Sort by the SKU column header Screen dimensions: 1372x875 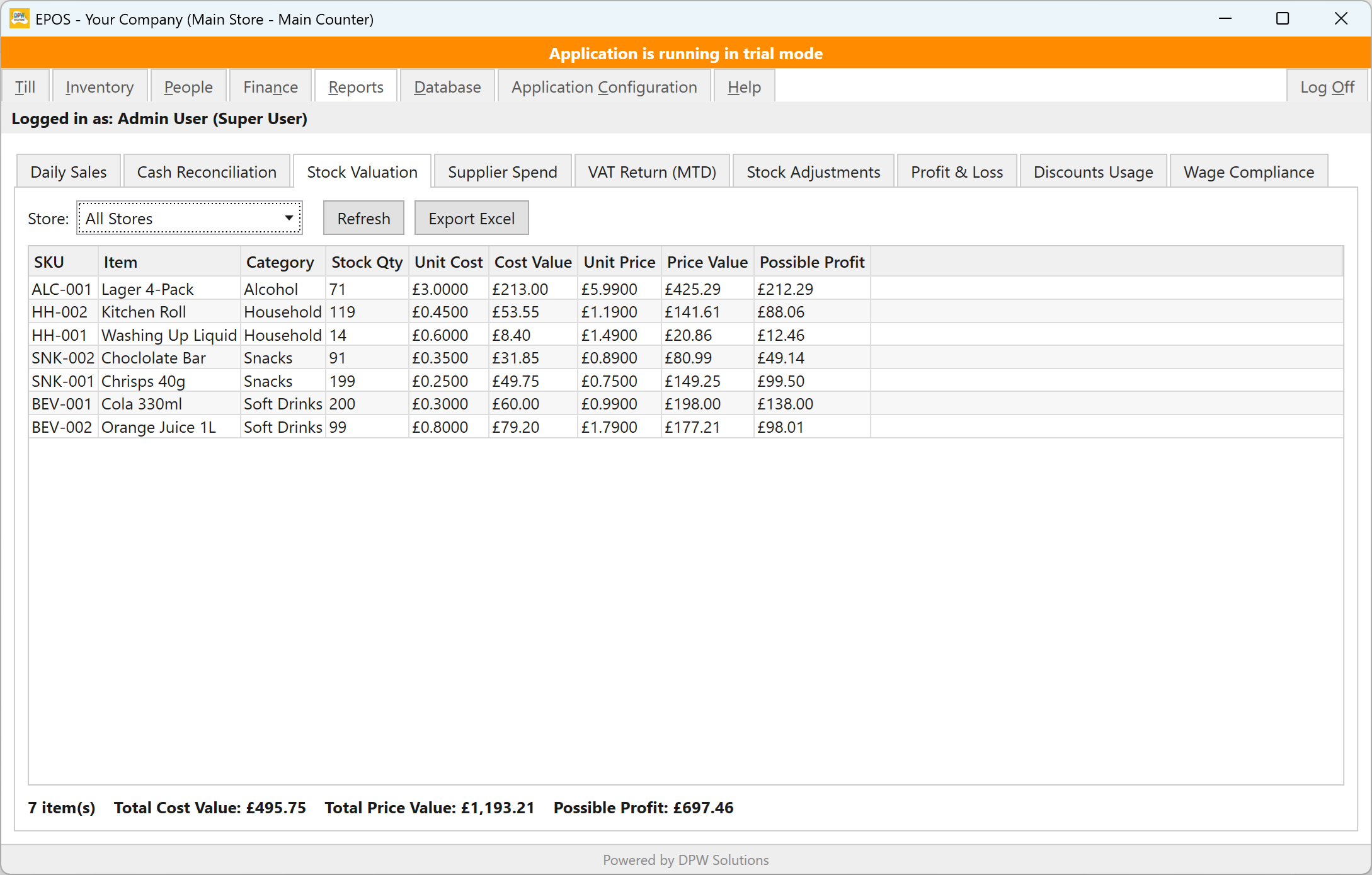[63, 262]
